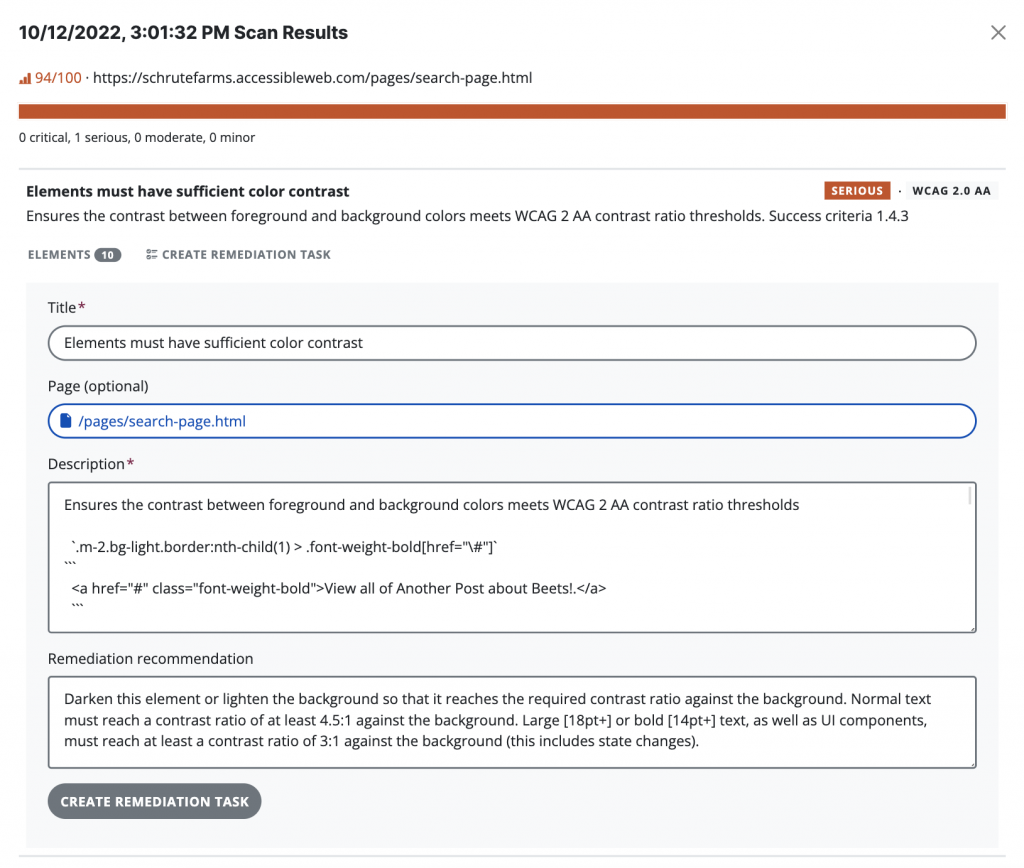Submit with the gray Create Remediation Task button
Viewport: 1024px width, 868px height.
(x=154, y=801)
